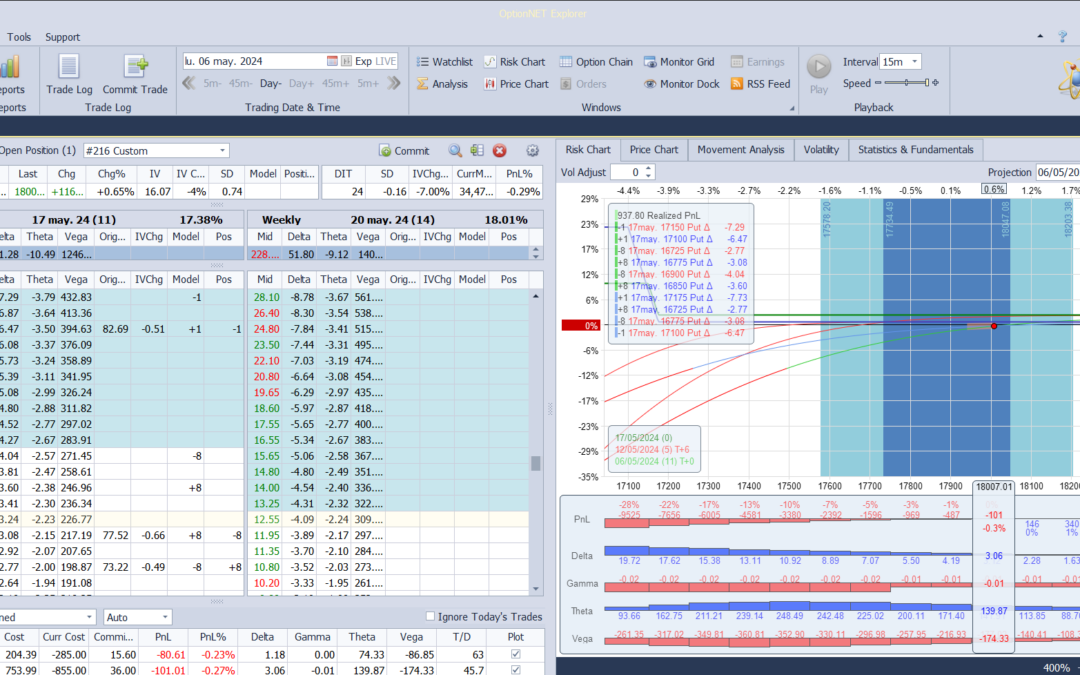Screen dimensions: 1080x675
Task: Open the Analysis window
Action: point(442,84)
